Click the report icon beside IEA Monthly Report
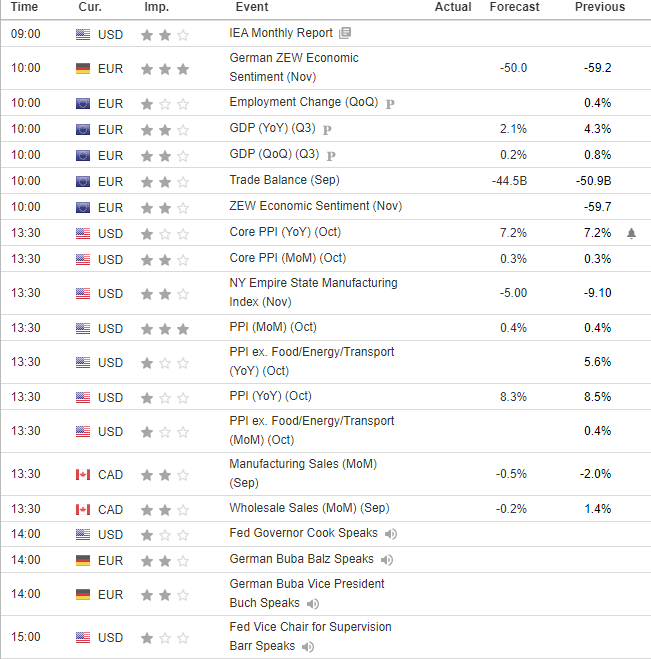Image resolution: width=651 pixels, height=659 pixels. [345, 33]
